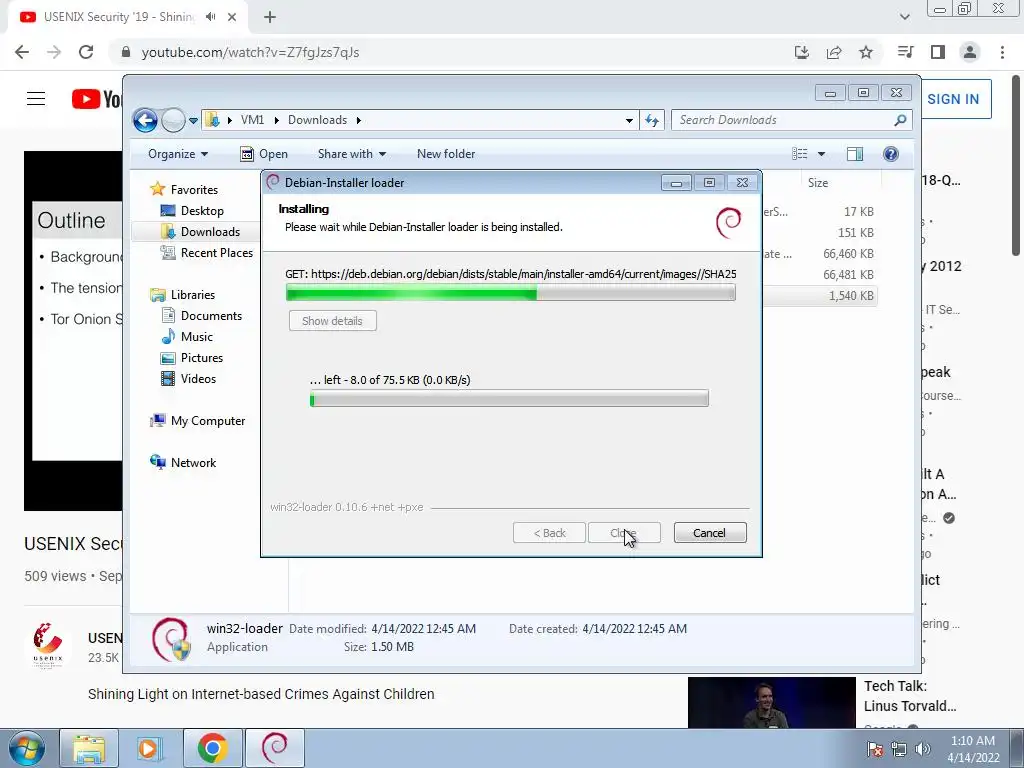Open the Documents library
The height and width of the screenshot is (768, 1024).
click(211, 316)
